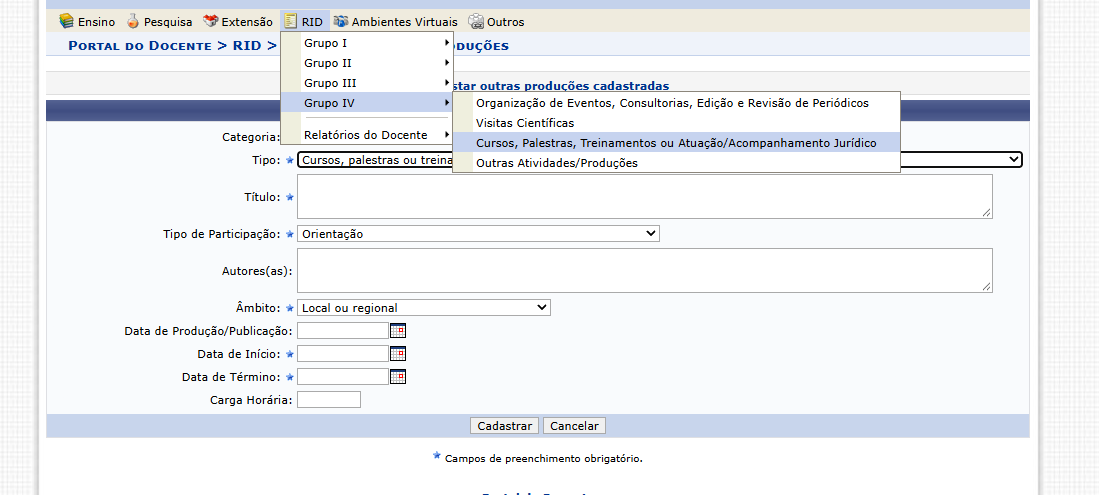
Task: Expand Grupo II submenu
Action: [367, 62]
